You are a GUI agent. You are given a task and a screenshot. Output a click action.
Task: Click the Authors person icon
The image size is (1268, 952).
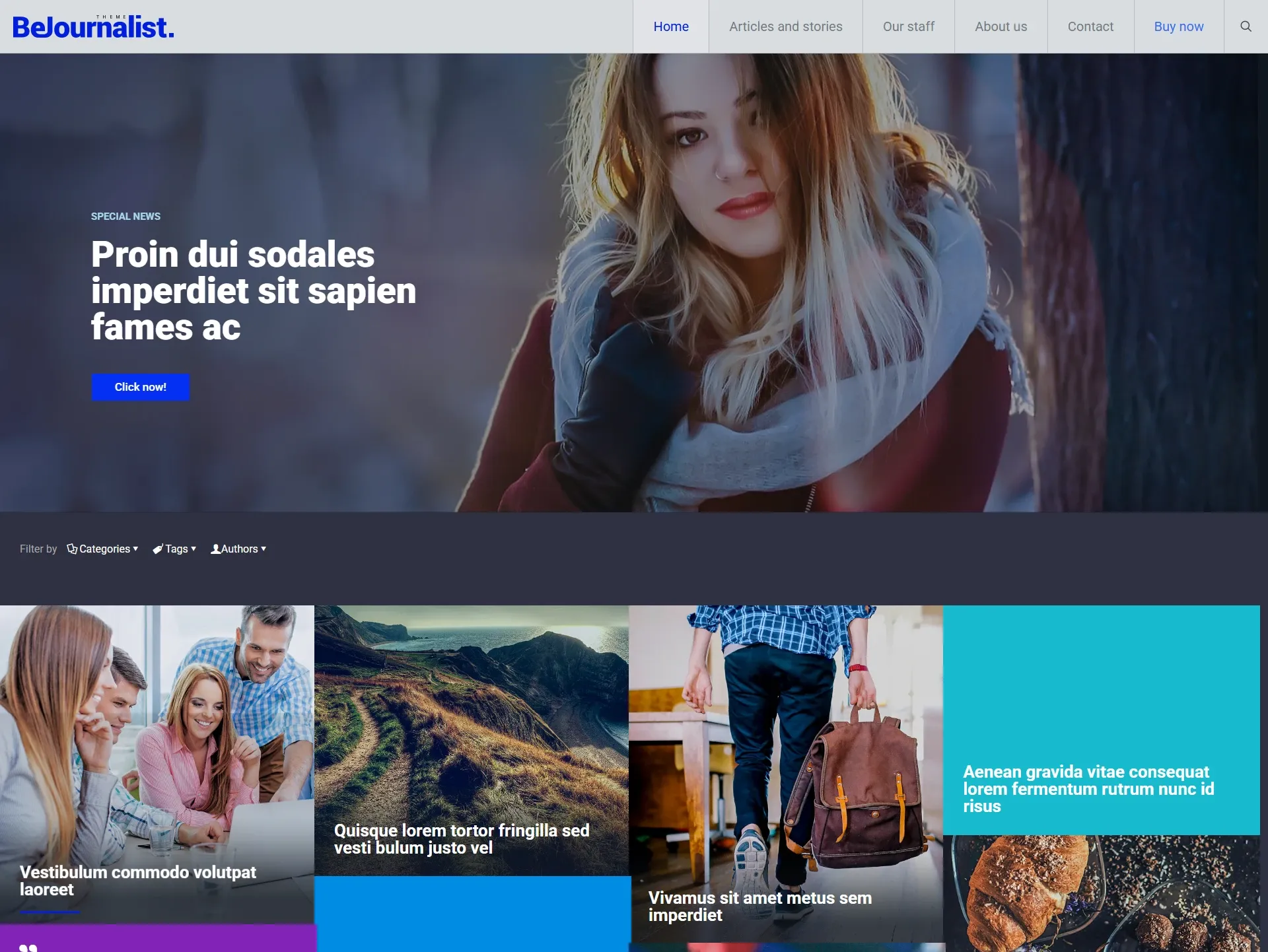click(215, 549)
